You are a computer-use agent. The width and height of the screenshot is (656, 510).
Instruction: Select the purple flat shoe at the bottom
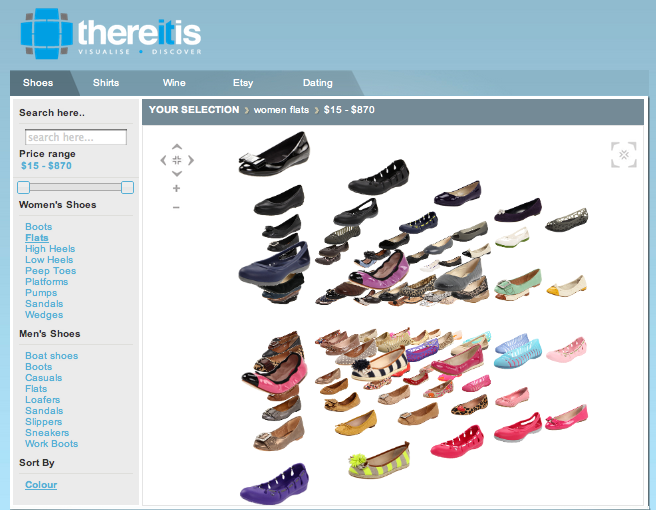click(274, 483)
